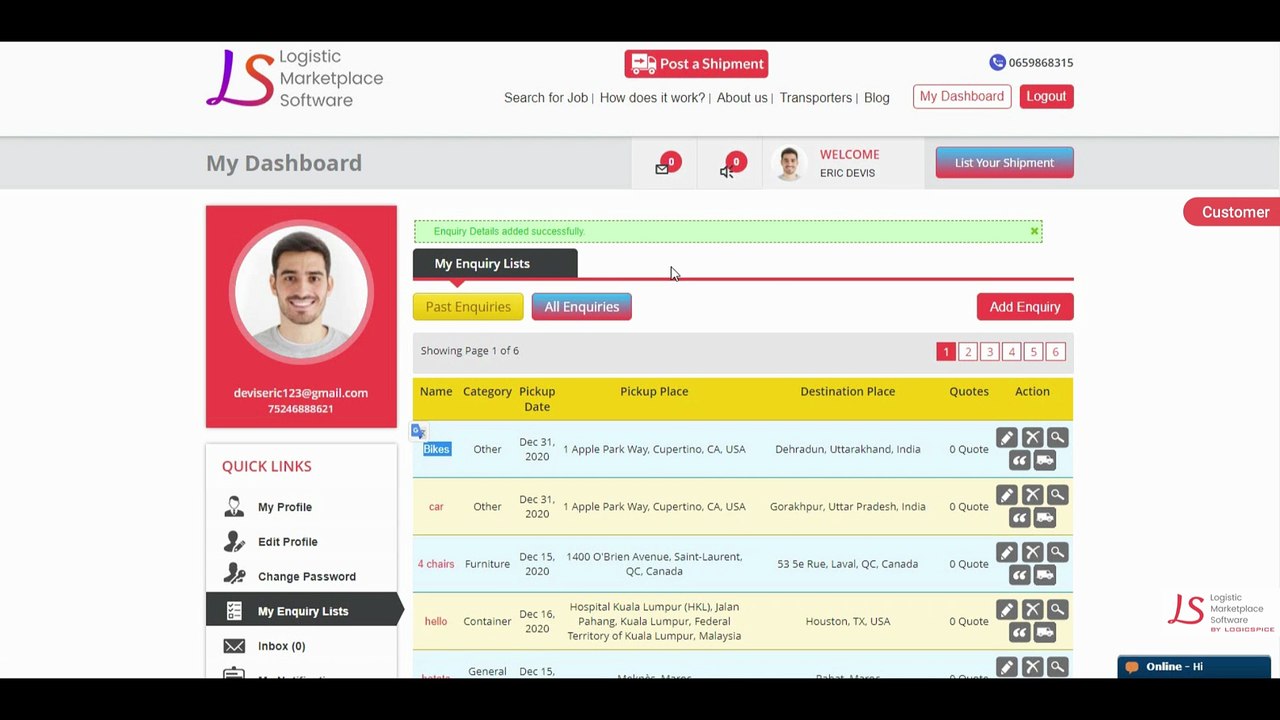Delete the Bikes enquiry with X icon
1280x720 pixels.
[x=1032, y=438]
